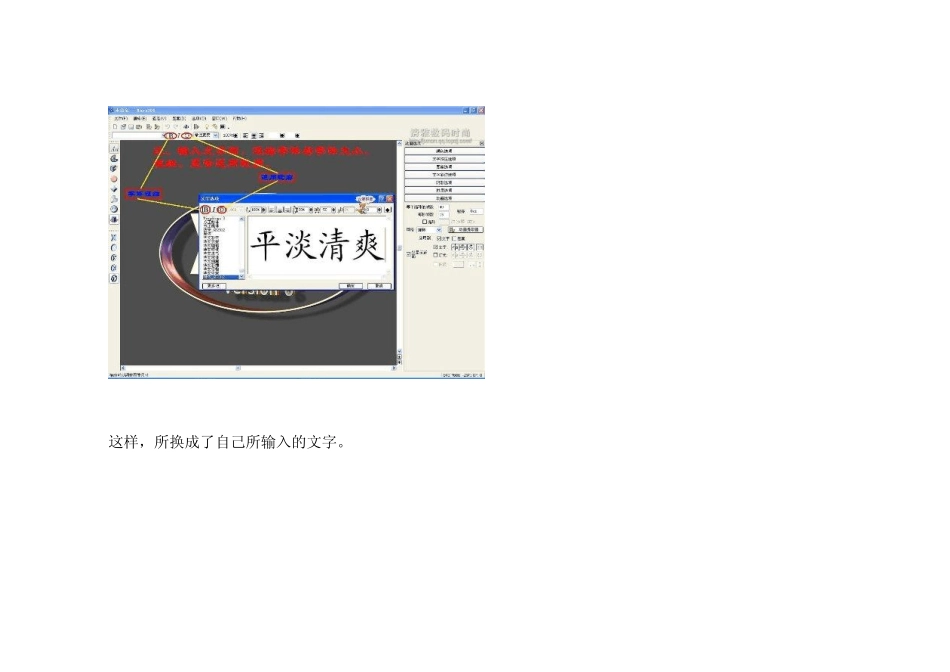Toggle Bold in the main text toolbar
This screenshot has width=950, height=672.
[171, 136]
